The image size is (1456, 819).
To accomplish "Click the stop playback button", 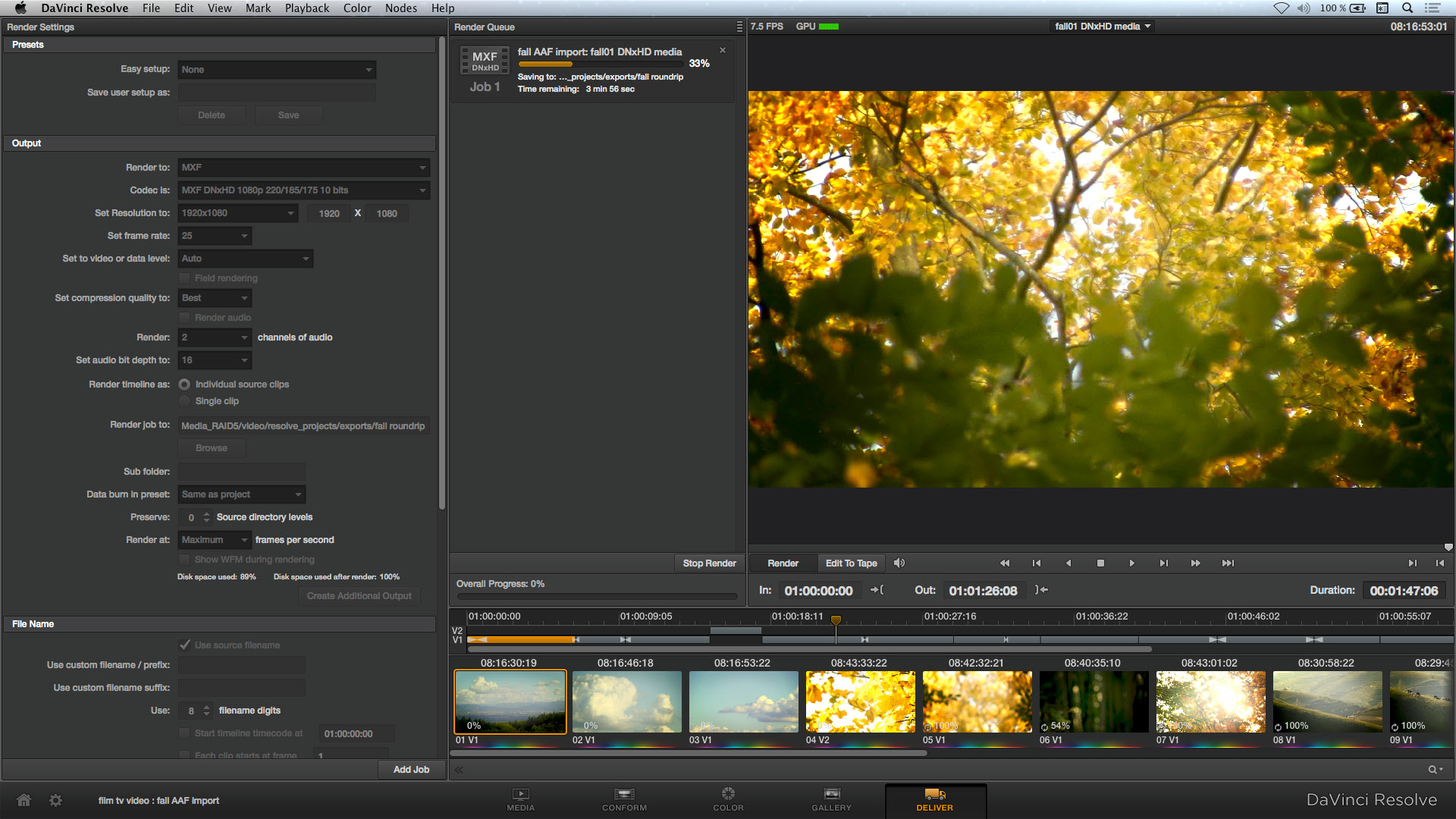I will coord(1100,563).
